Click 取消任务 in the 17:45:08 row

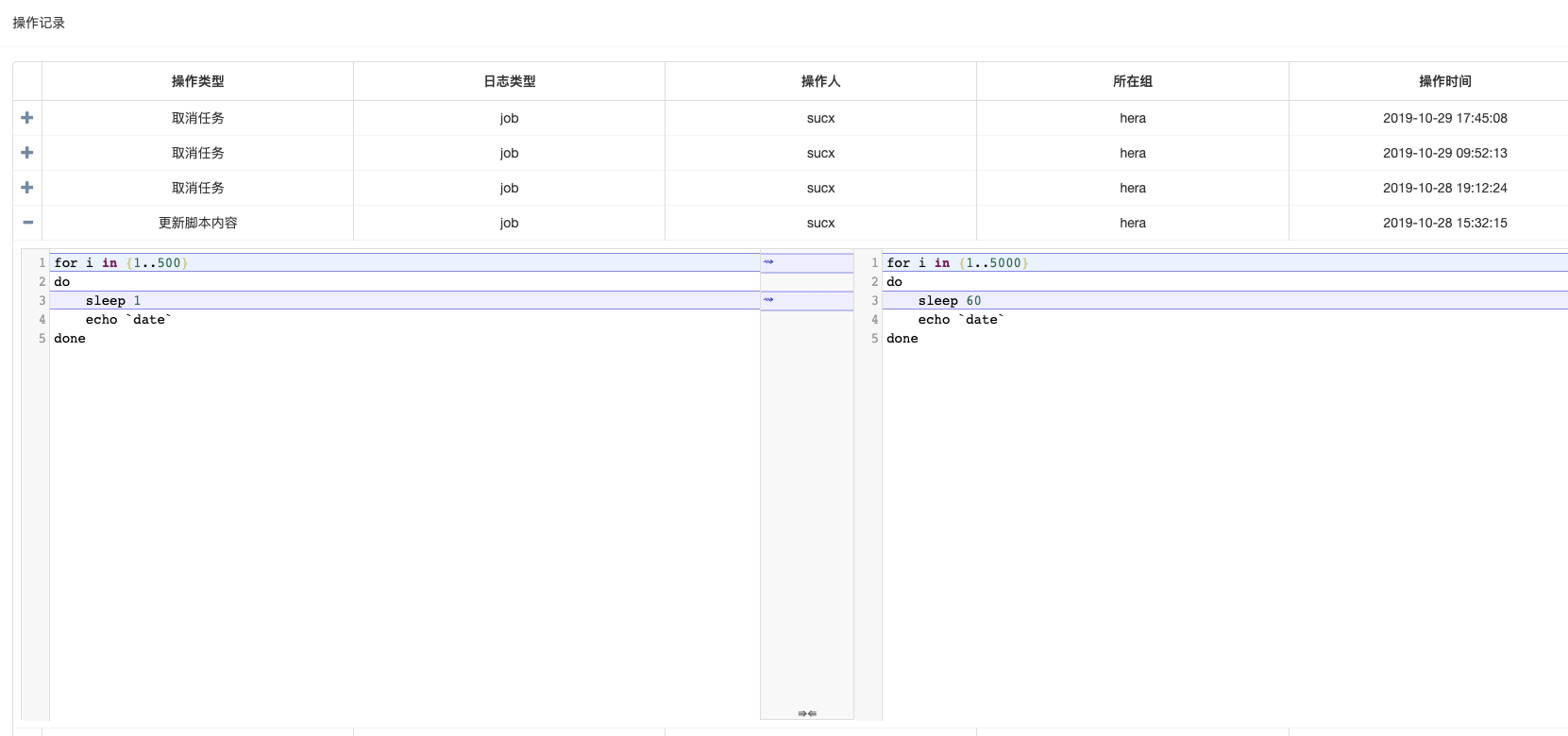point(198,118)
